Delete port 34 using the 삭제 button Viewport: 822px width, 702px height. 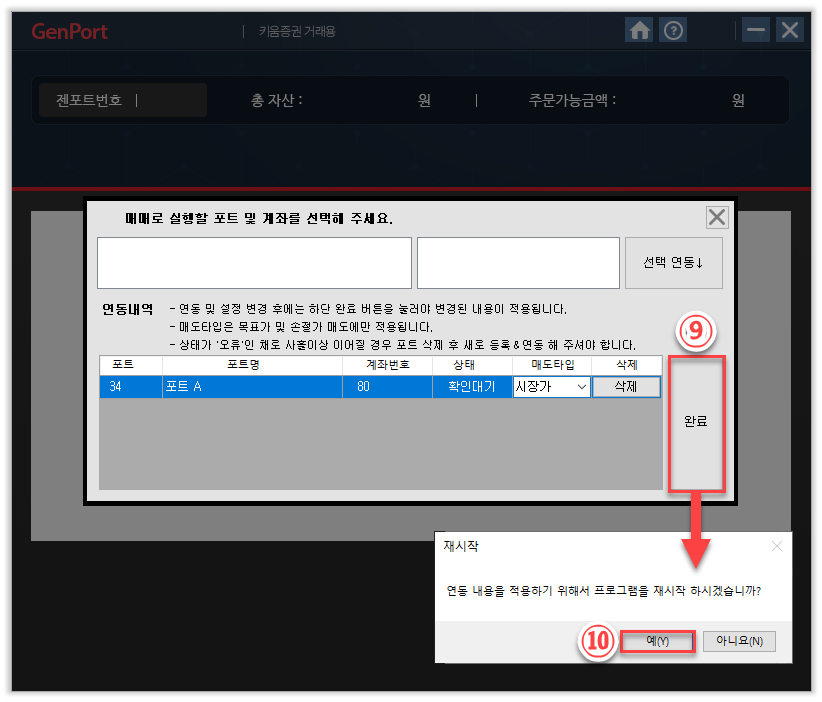click(627, 387)
